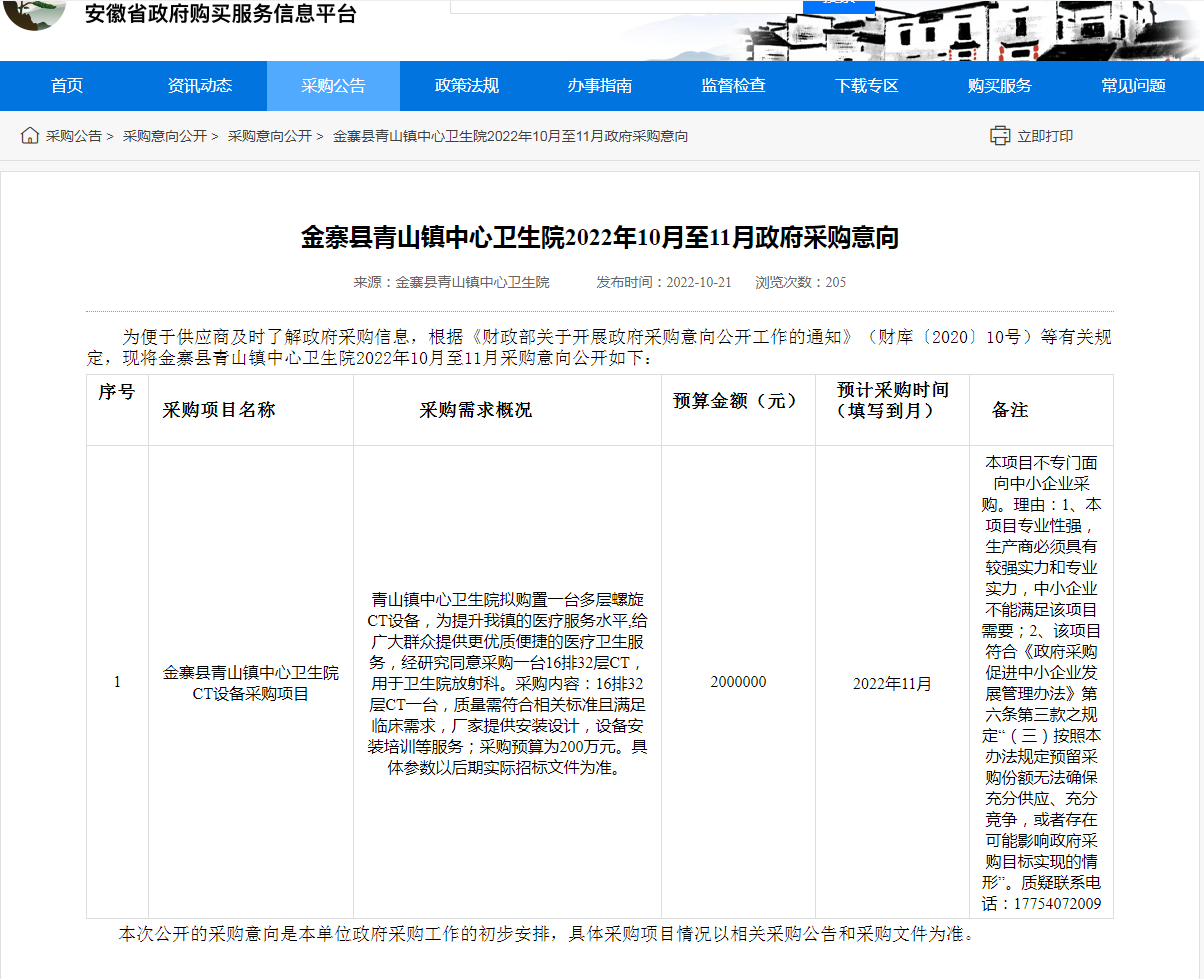Click the first 采购意向公开 breadcrumb
The image size is (1204, 979).
[164, 136]
